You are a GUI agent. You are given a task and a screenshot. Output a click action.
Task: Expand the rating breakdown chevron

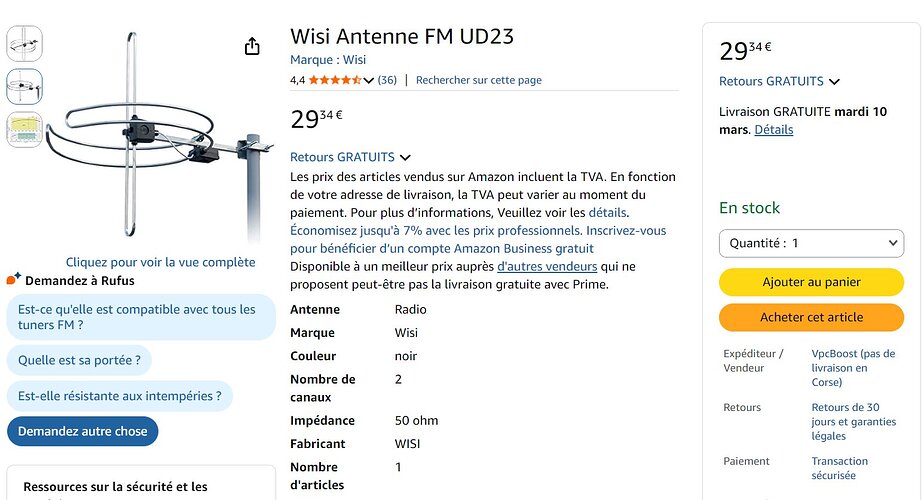pos(368,81)
